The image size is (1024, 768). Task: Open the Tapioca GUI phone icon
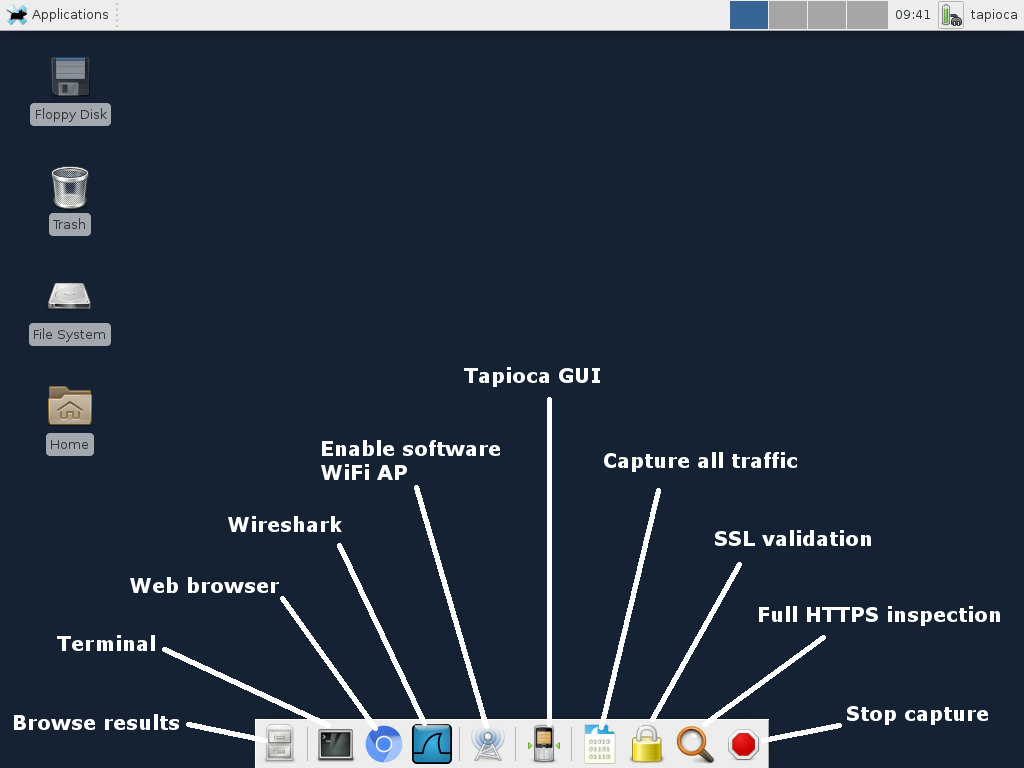pyautogui.click(x=543, y=744)
